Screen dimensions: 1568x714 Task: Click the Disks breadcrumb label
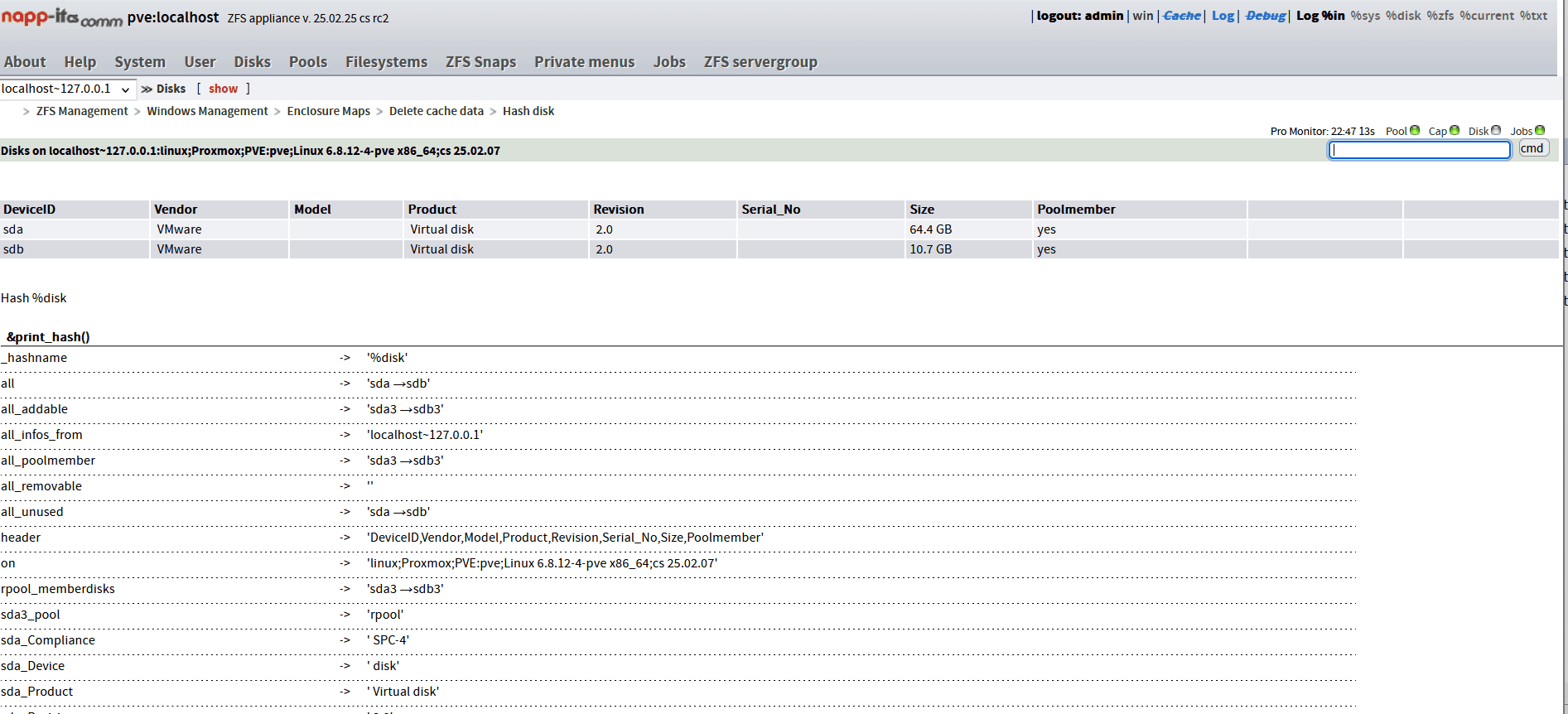171,89
